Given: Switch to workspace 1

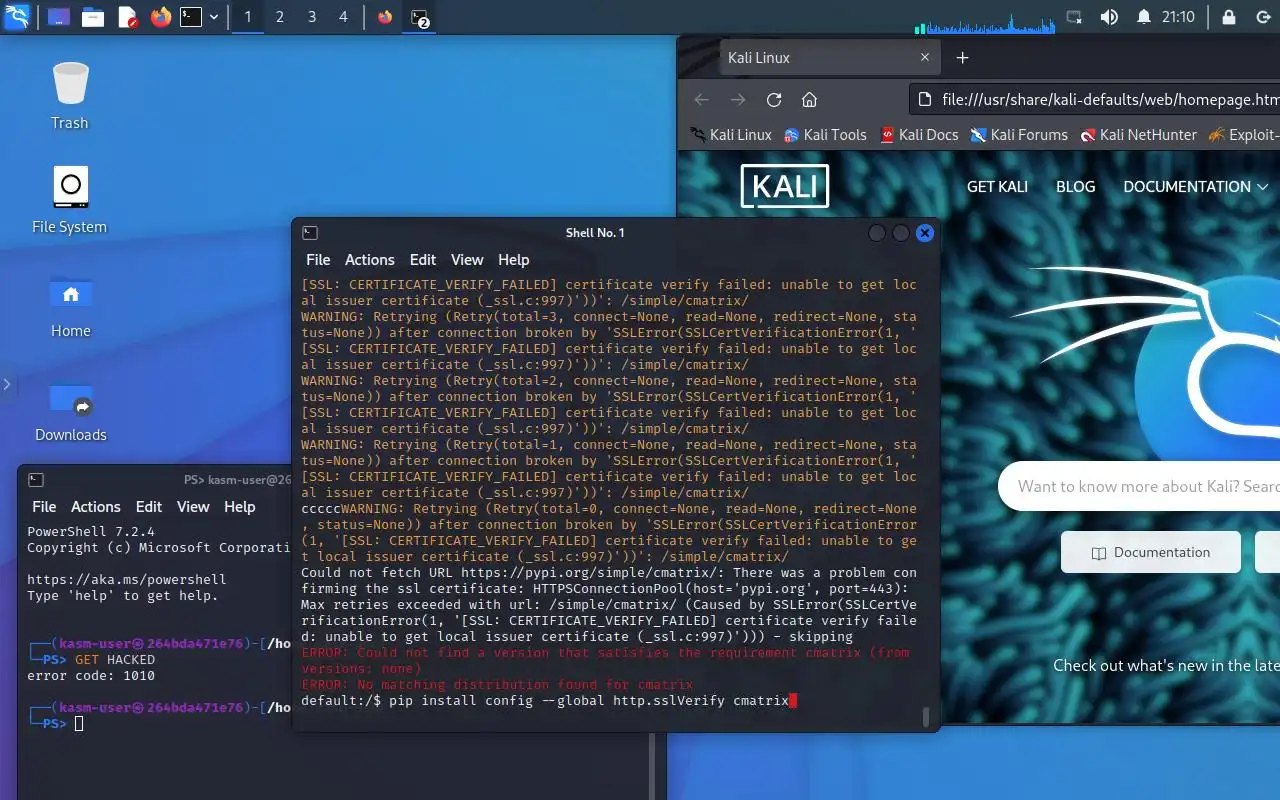Looking at the screenshot, I should pyautogui.click(x=248, y=17).
